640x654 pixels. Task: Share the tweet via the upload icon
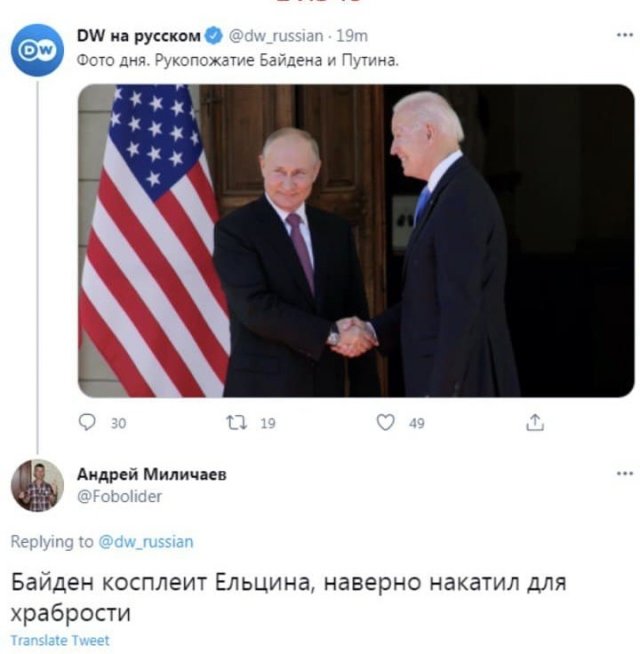[534, 422]
